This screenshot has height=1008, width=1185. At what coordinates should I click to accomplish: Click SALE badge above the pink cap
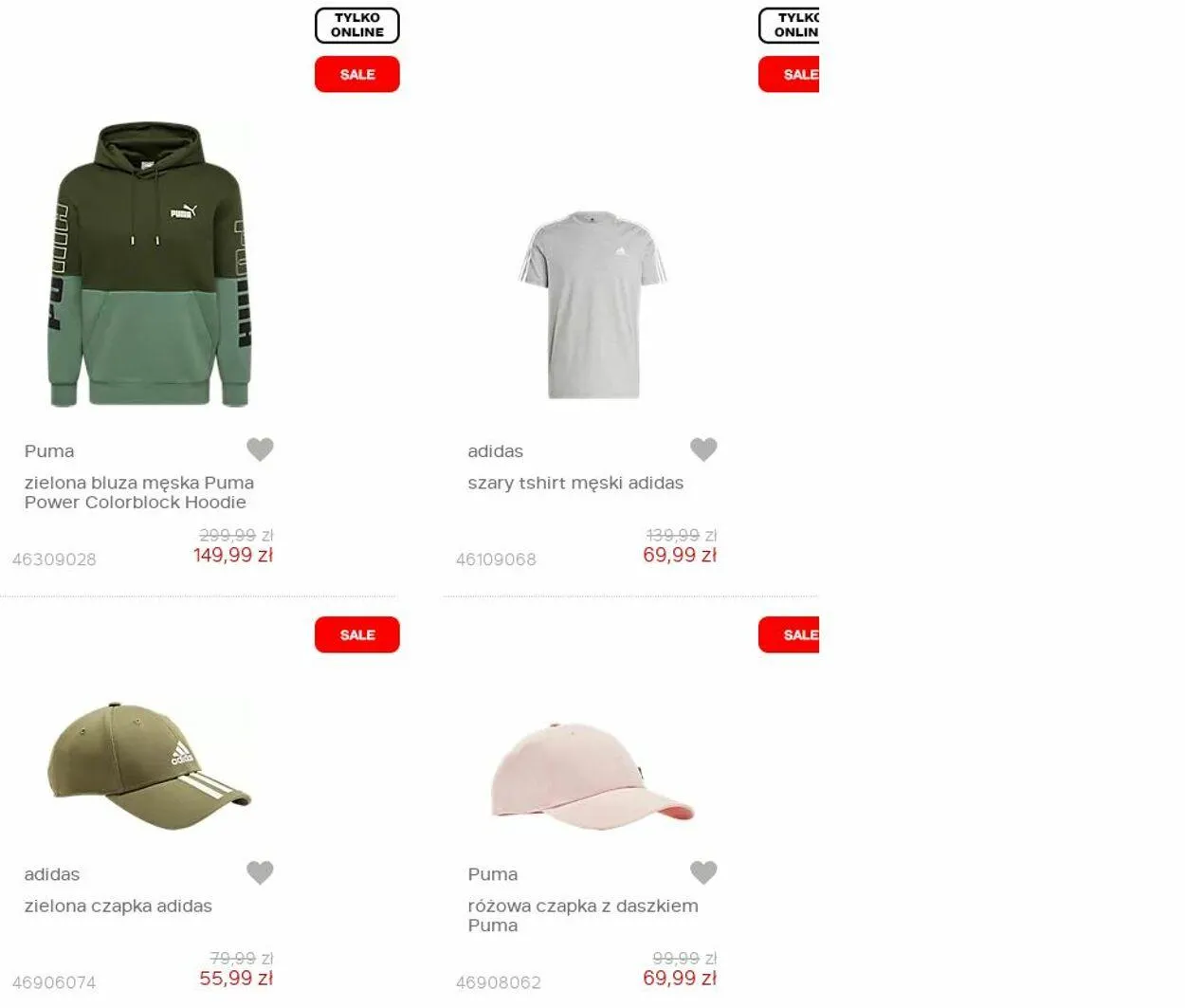pyautogui.click(x=789, y=634)
